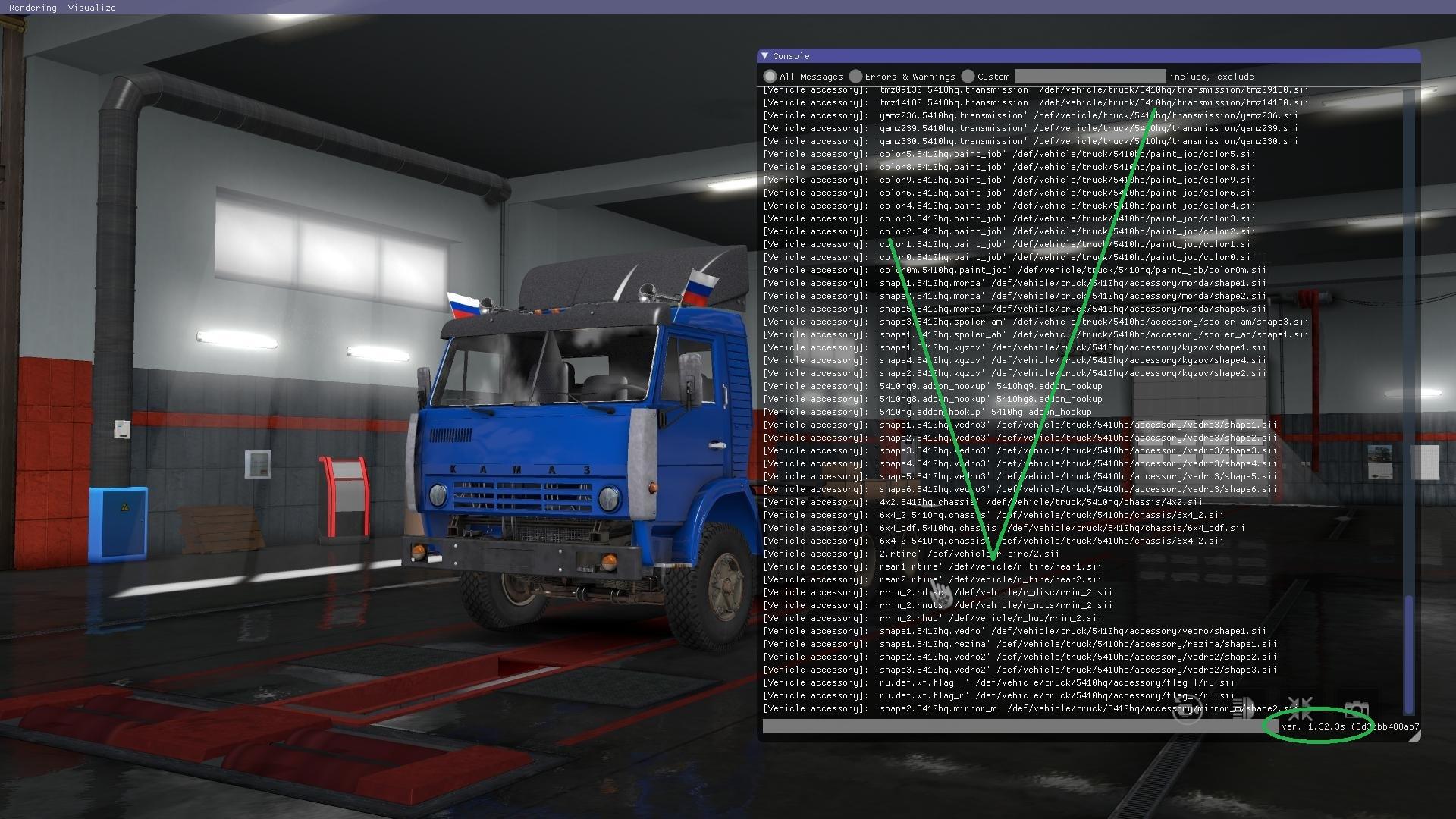This screenshot has height=819, width=1456.
Task: Open the Rendering menu
Action: click(33, 8)
